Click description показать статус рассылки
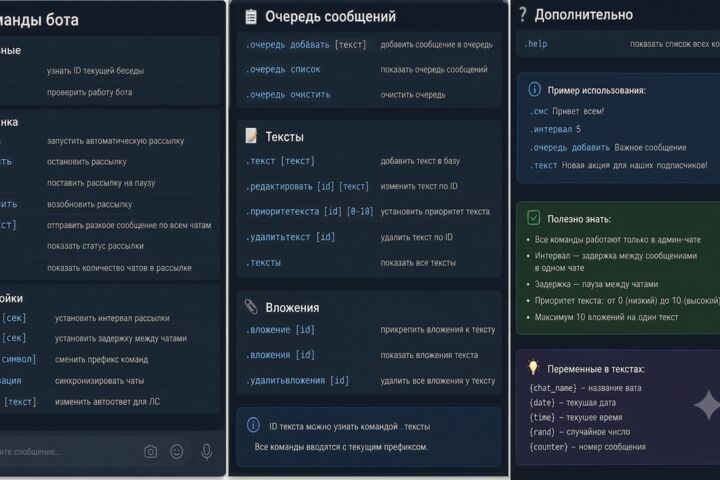This screenshot has width=720, height=480. (96, 246)
